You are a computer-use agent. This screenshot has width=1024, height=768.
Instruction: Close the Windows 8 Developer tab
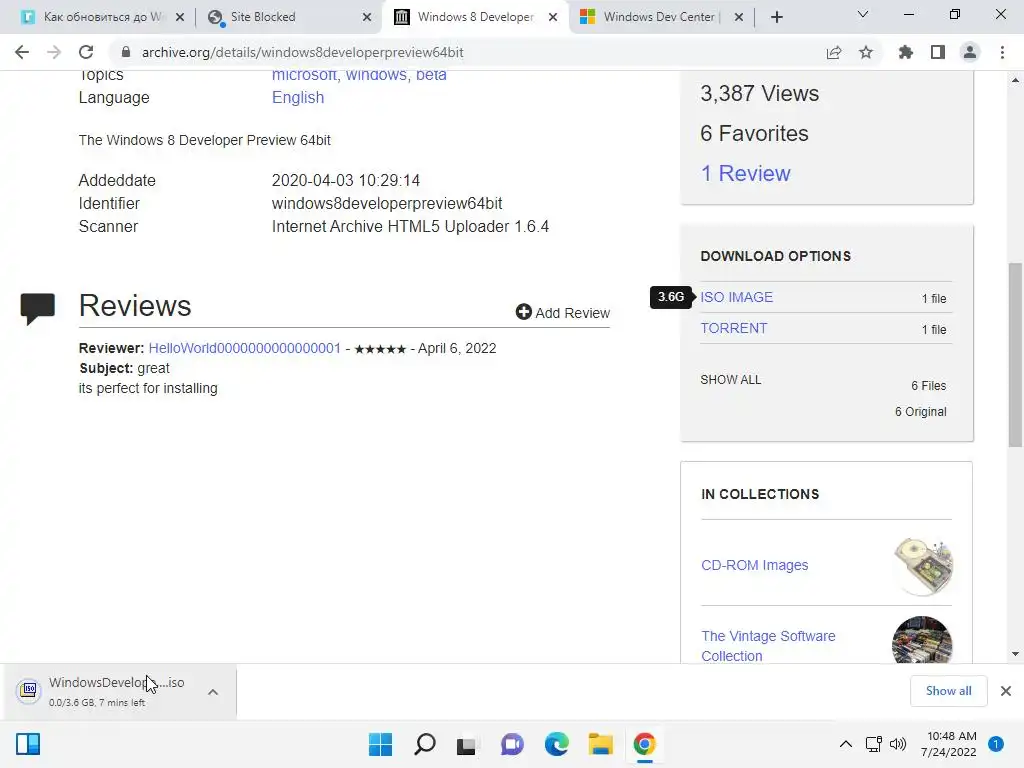pos(553,17)
